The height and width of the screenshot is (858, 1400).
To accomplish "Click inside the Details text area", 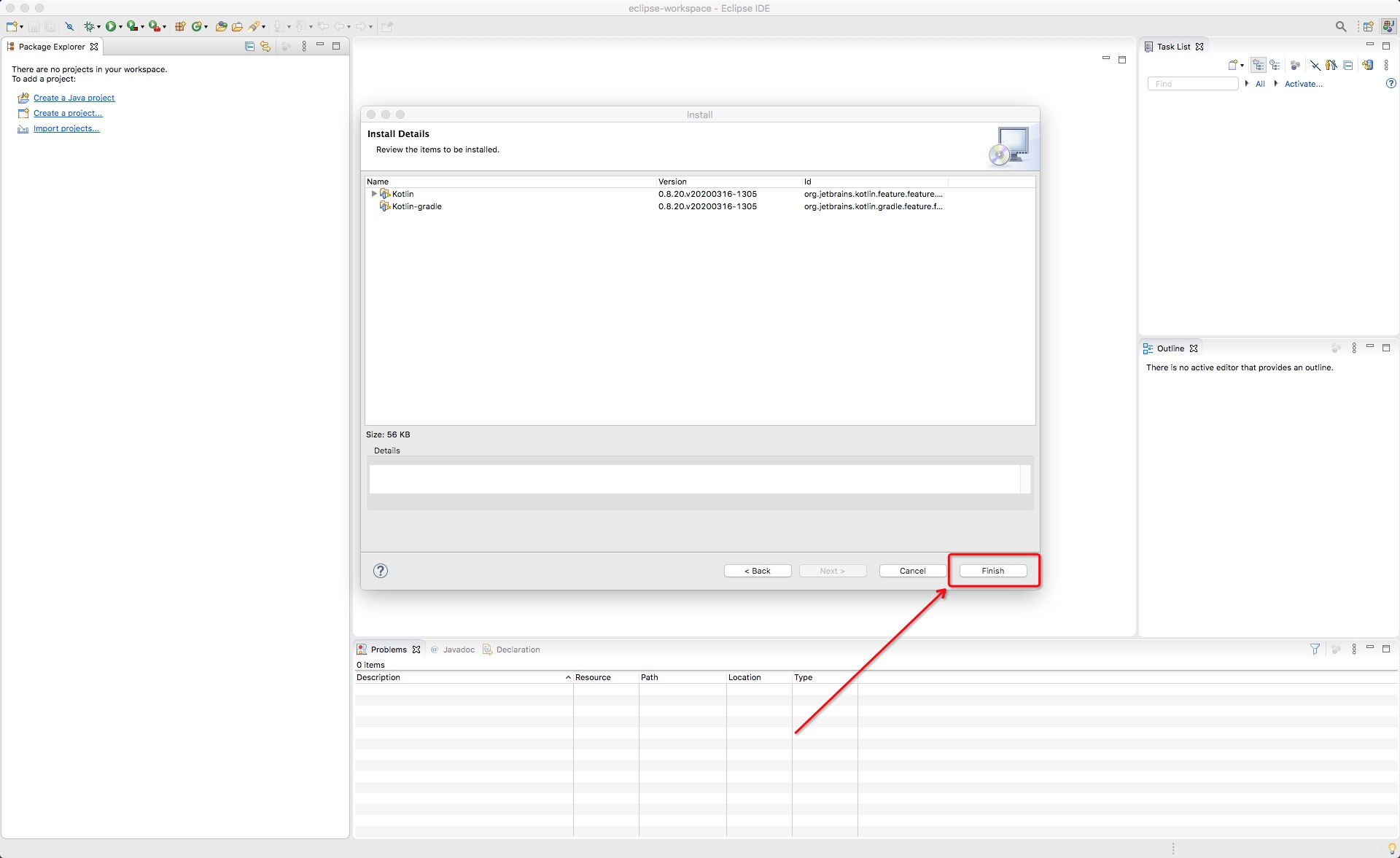I will point(695,479).
